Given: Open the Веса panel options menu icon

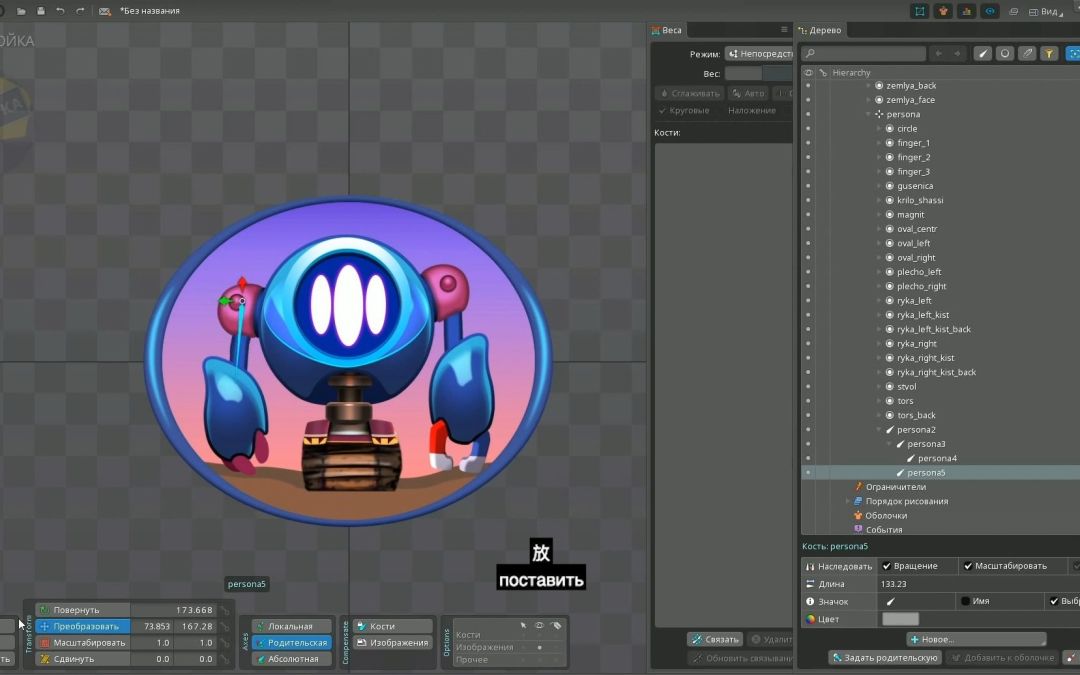Looking at the screenshot, I should [784, 30].
